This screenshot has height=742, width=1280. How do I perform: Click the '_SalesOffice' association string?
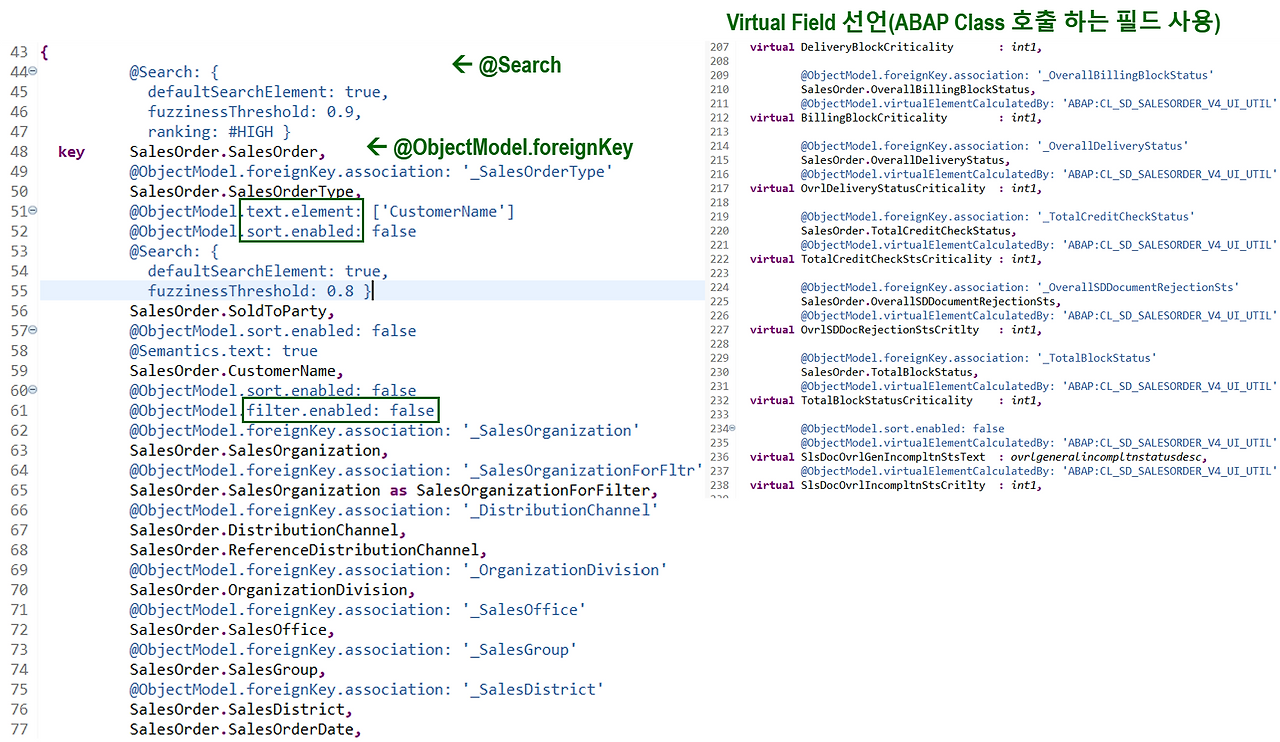(526, 610)
